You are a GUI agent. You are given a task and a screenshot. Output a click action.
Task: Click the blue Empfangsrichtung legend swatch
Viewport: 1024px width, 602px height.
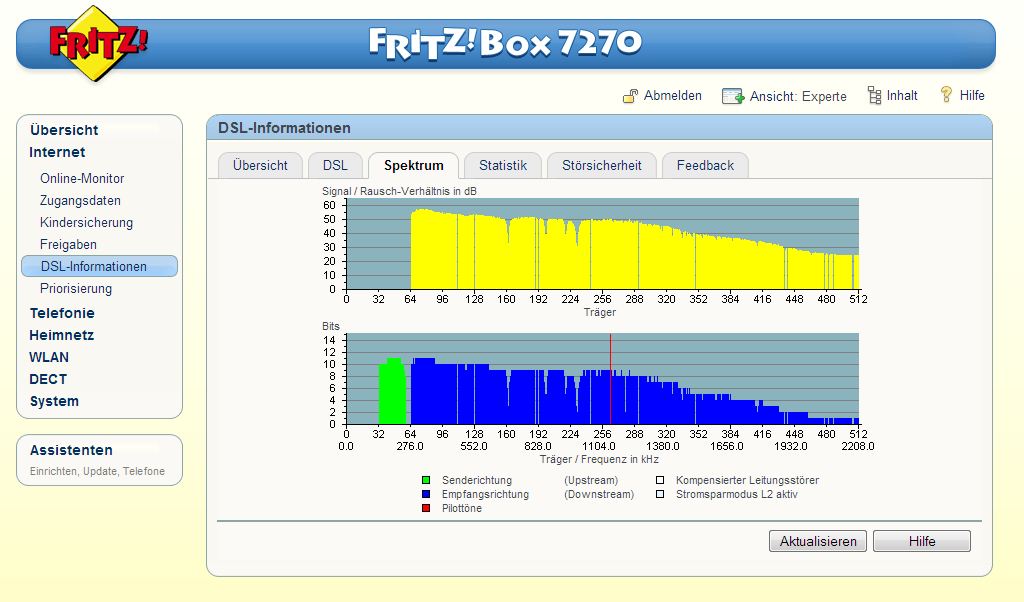[426, 494]
